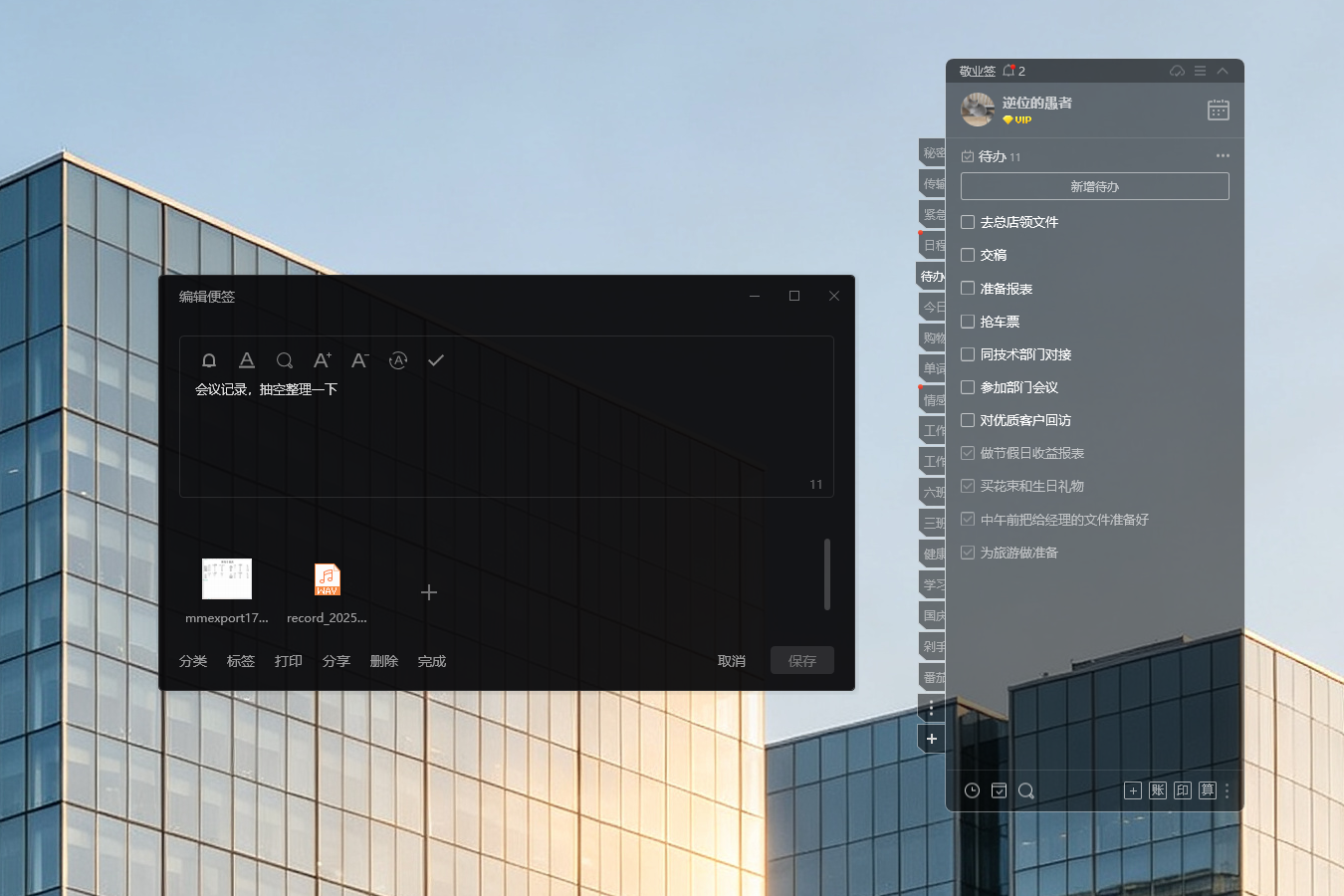Open the 待办 three-dot options menu
This screenshot has height=896, width=1344.
1223,155
